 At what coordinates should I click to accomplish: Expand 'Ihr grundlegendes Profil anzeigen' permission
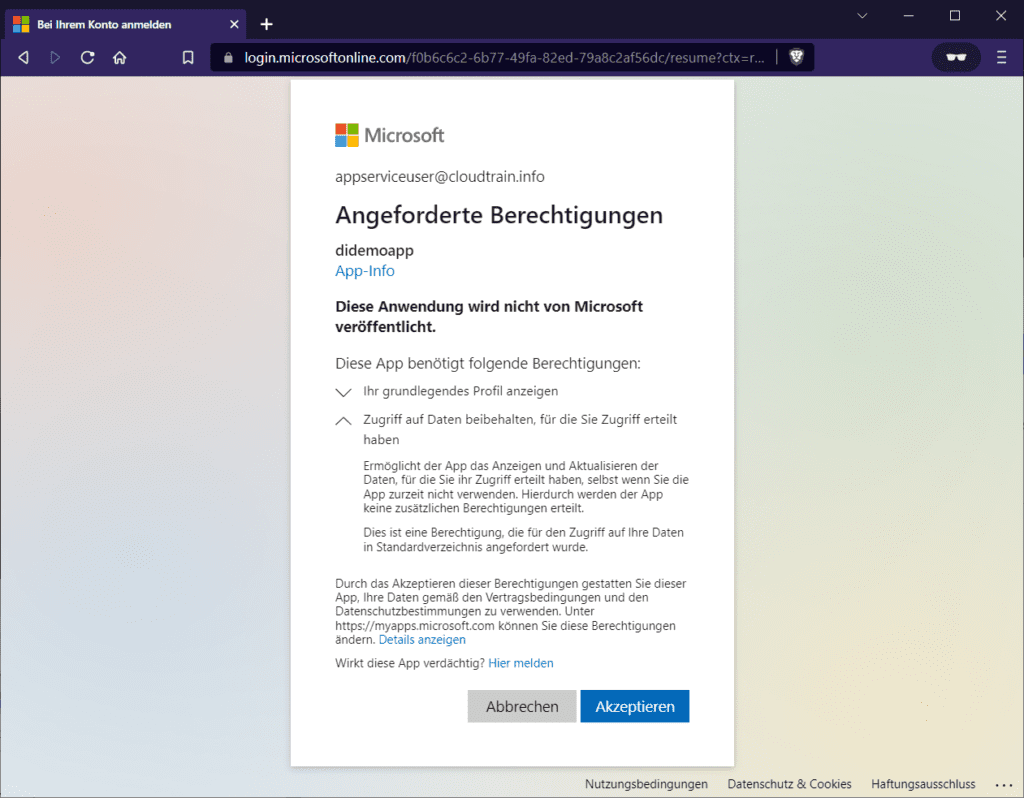pyautogui.click(x=344, y=392)
